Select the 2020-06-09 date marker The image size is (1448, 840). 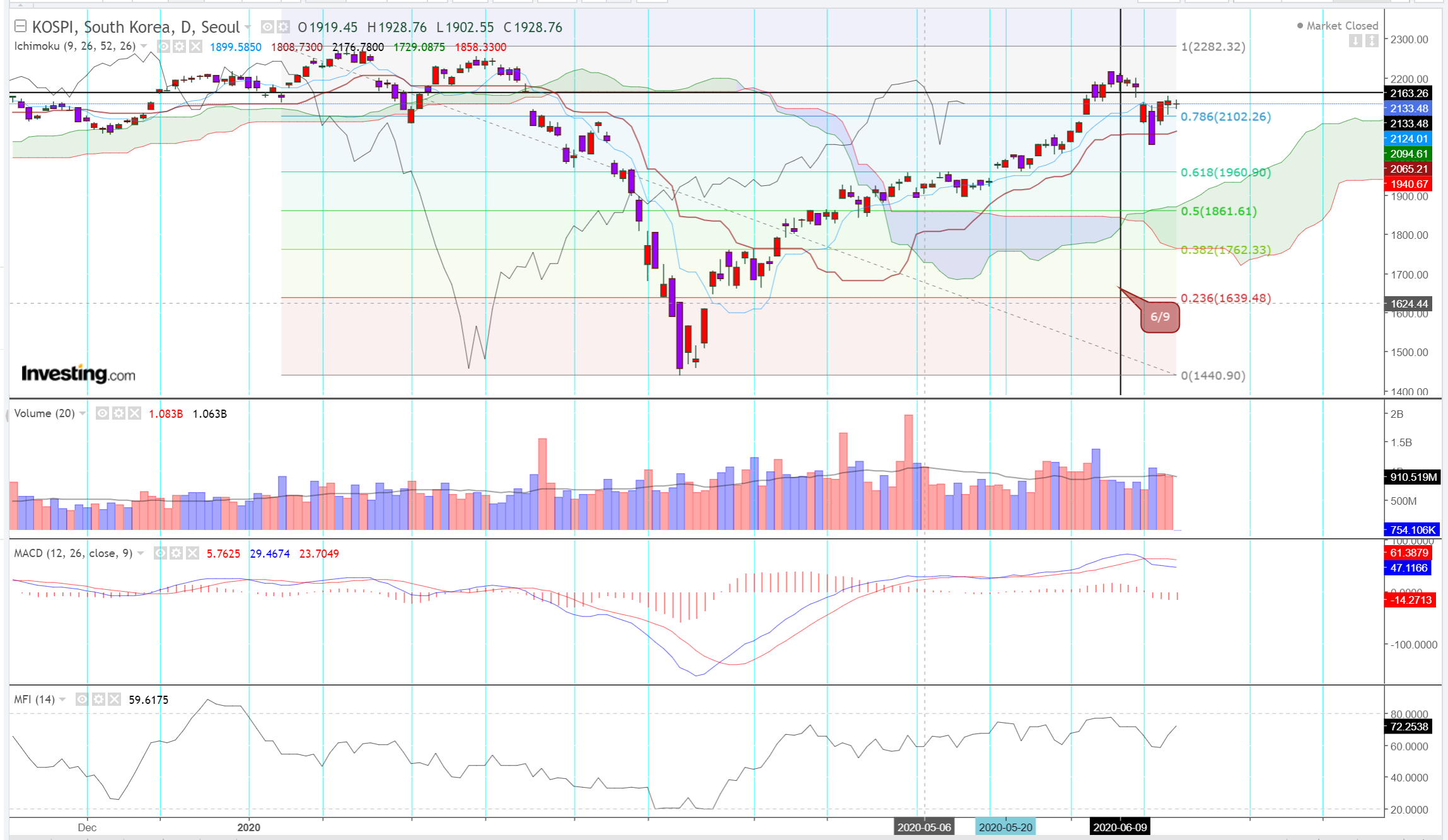click(1120, 827)
